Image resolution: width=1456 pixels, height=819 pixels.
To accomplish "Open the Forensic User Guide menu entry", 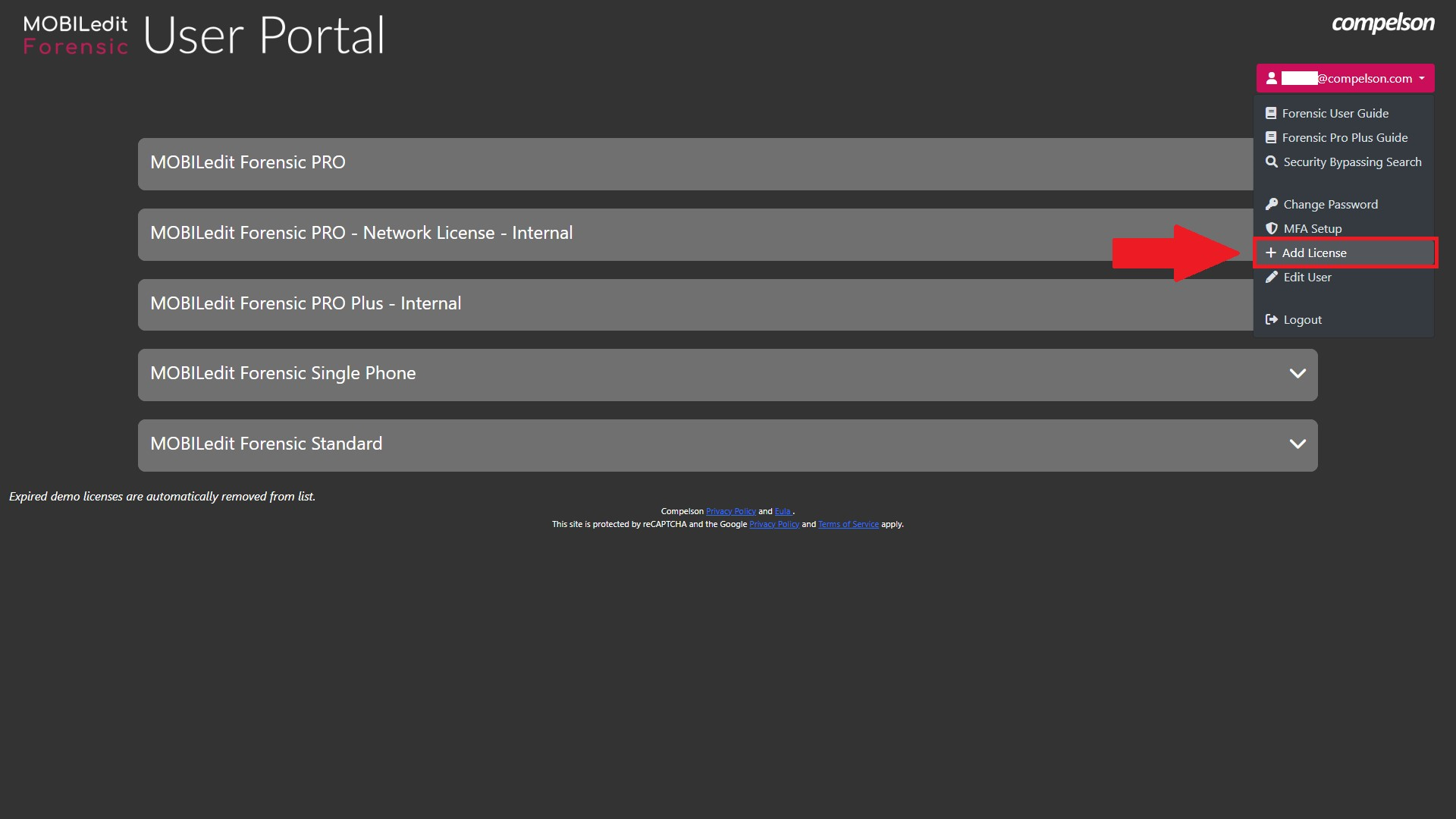I will tap(1343, 113).
